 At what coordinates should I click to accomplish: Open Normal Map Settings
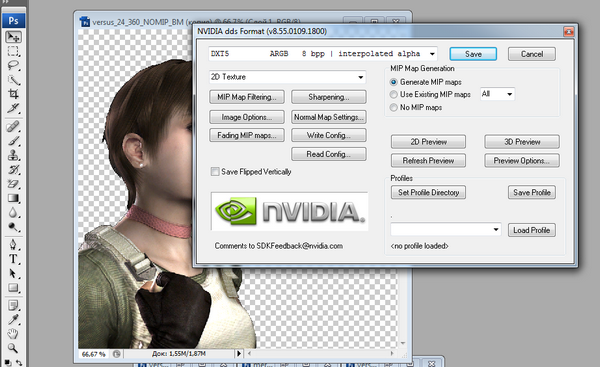point(329,117)
